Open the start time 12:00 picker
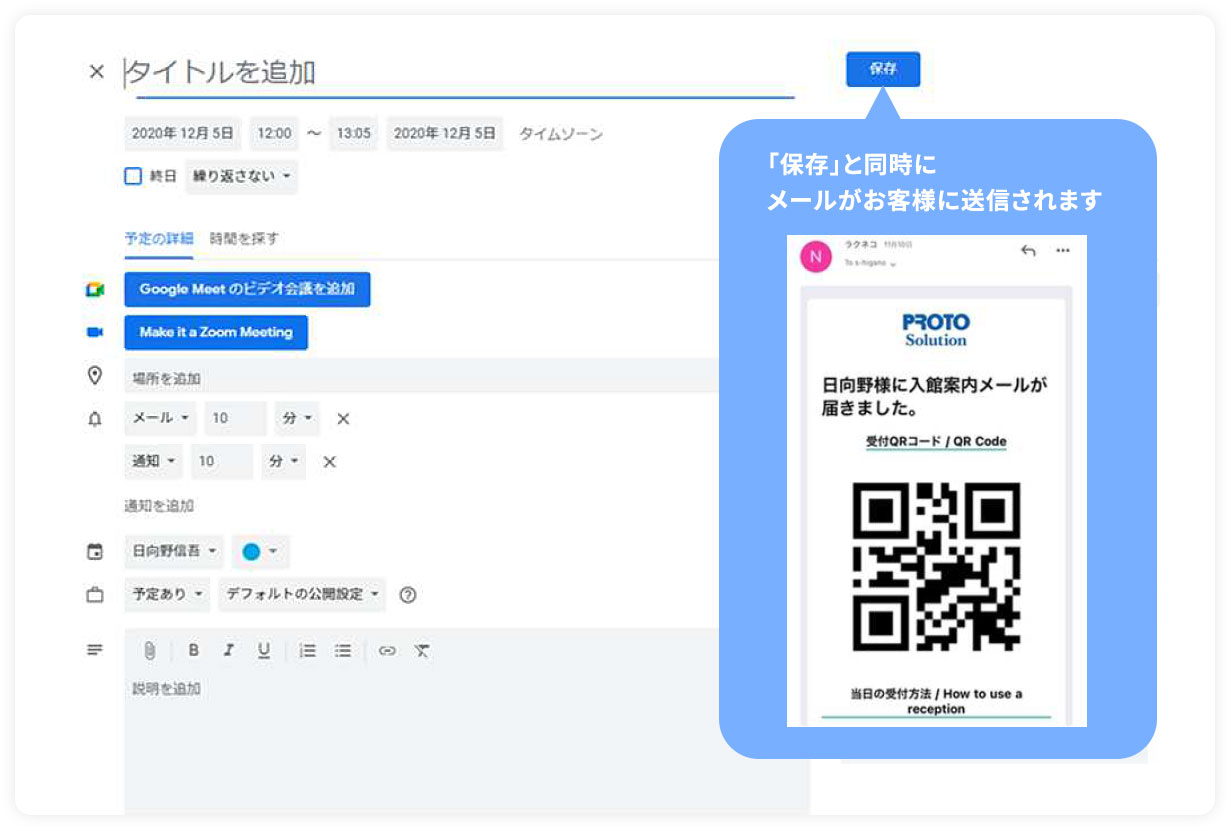This screenshot has width=1231, height=831. coord(274,133)
